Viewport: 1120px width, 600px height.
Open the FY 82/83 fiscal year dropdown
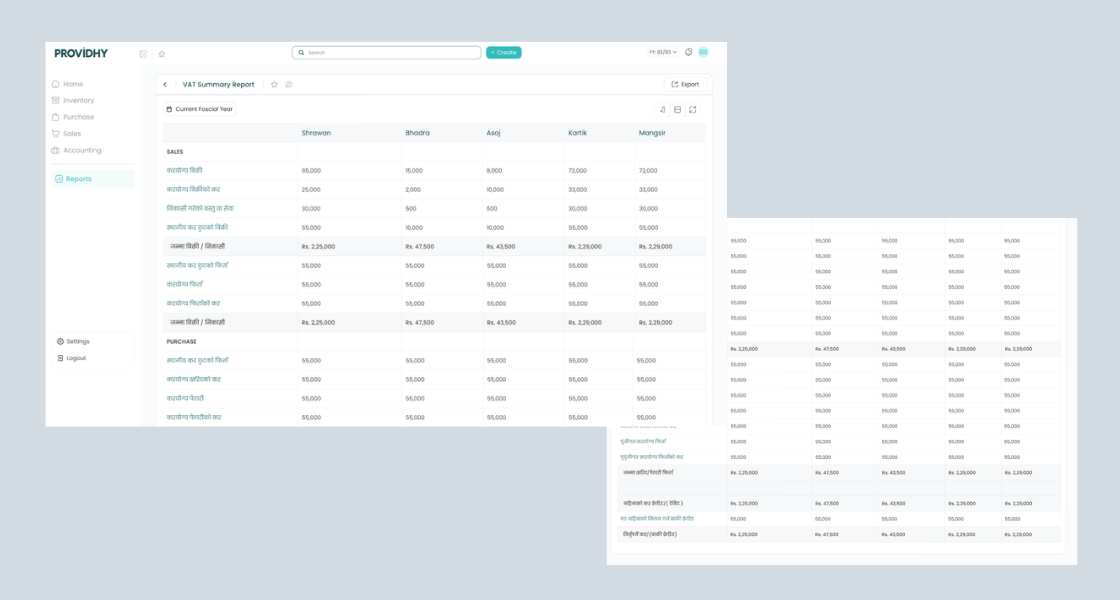tap(663, 52)
